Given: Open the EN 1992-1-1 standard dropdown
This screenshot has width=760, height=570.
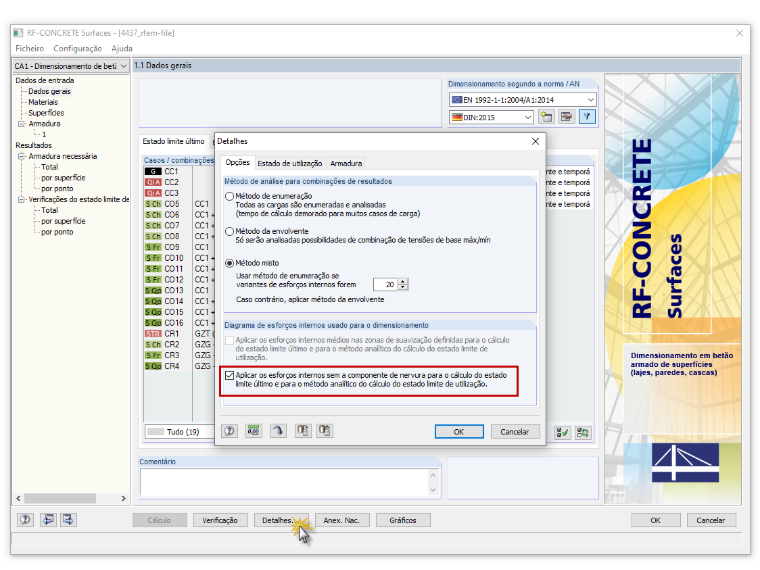Looking at the screenshot, I should (x=590, y=100).
